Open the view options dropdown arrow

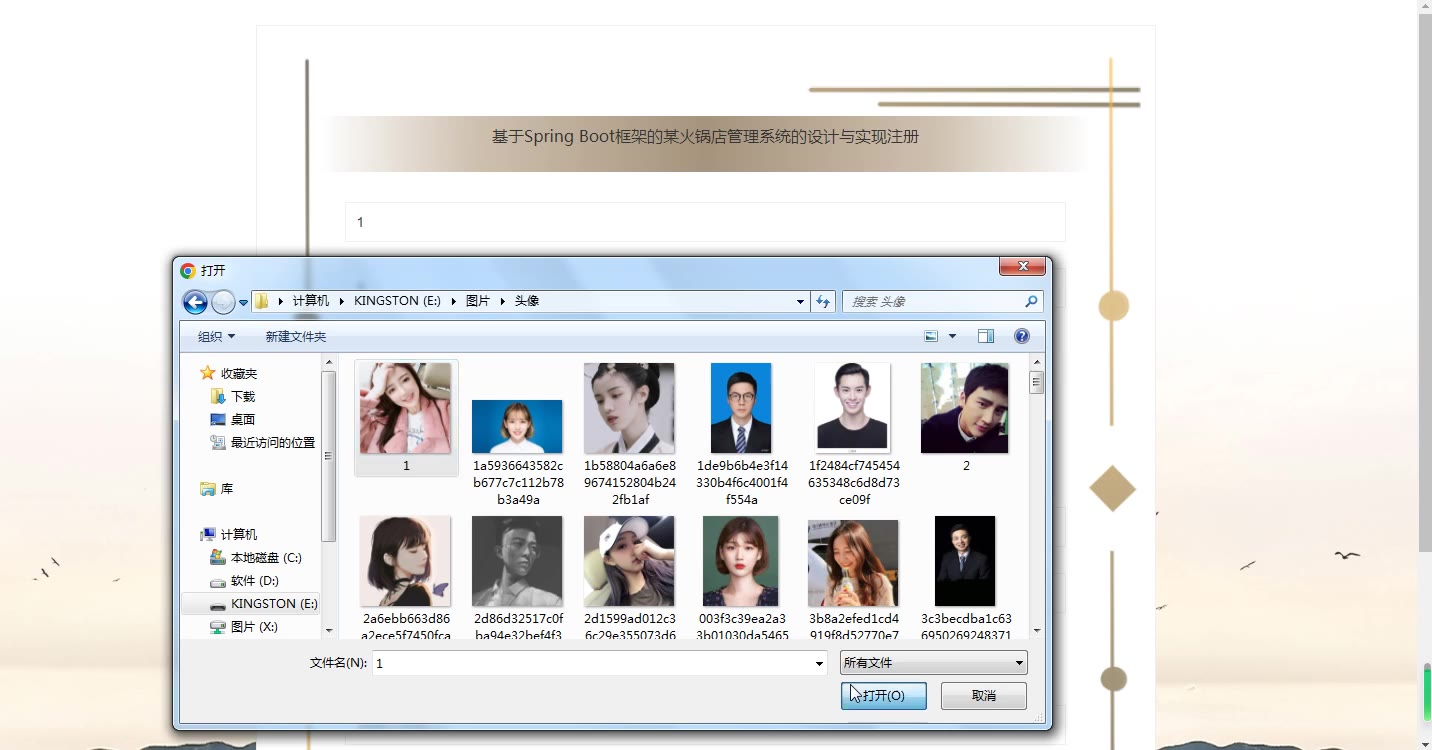tap(952, 336)
